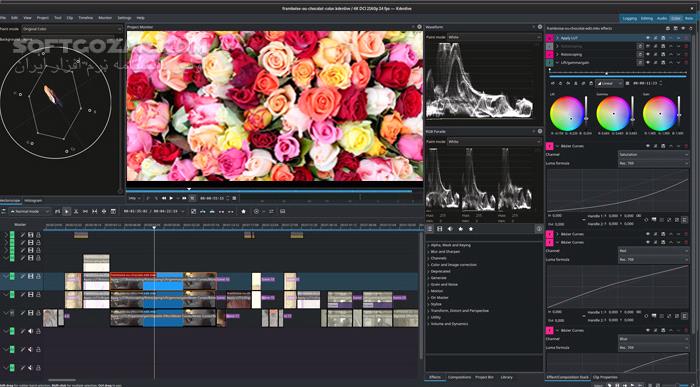This screenshot has height=387, width=700.
Task: Play the Project Monitor preview
Action: [x=171, y=198]
